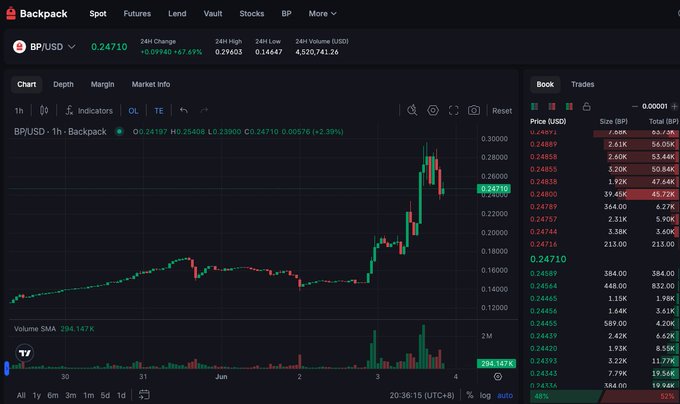Switch to the Trades tab

point(582,84)
